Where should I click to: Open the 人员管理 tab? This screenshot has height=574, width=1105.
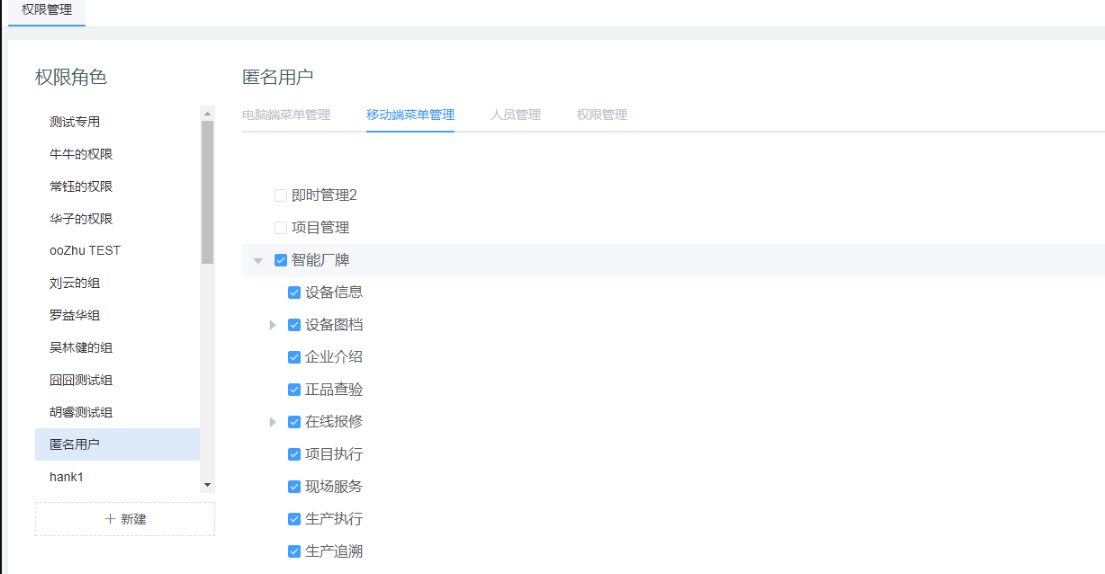(x=515, y=115)
